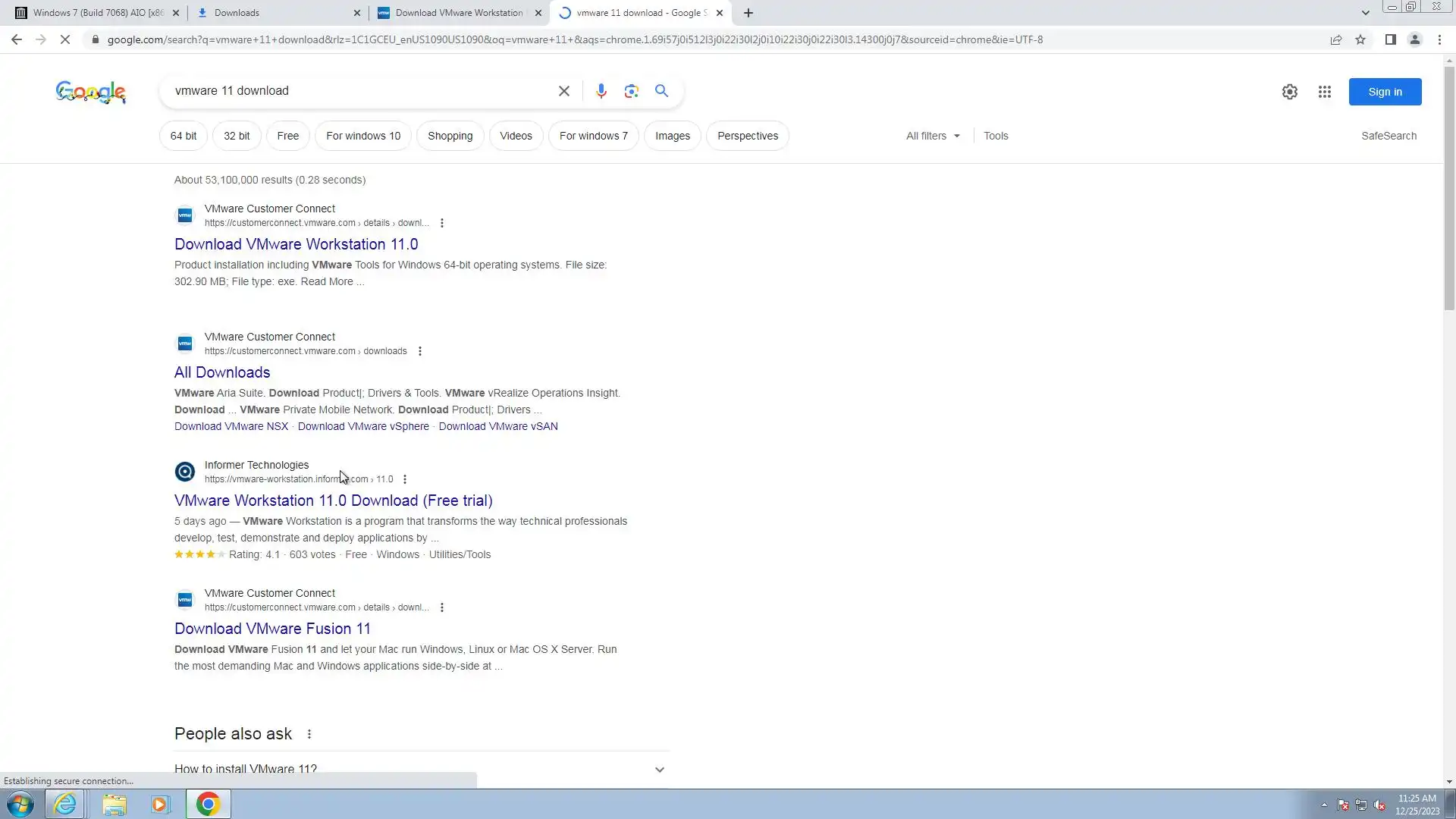Click the voice search microphone icon
The width and height of the screenshot is (1456, 819).
601,91
